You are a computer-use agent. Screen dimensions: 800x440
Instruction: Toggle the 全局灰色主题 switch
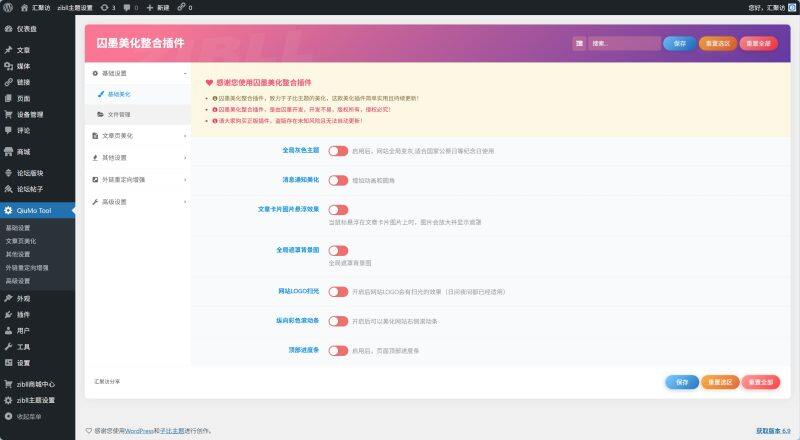pyautogui.click(x=338, y=151)
